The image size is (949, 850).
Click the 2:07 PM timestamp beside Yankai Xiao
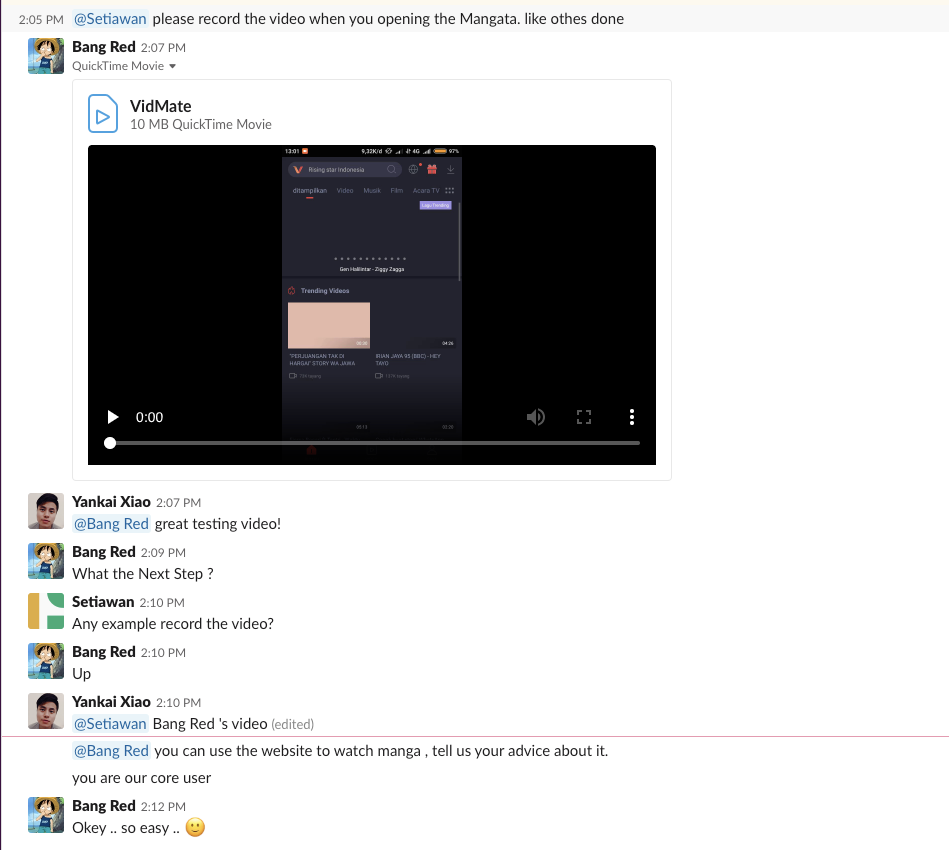pyautogui.click(x=179, y=503)
